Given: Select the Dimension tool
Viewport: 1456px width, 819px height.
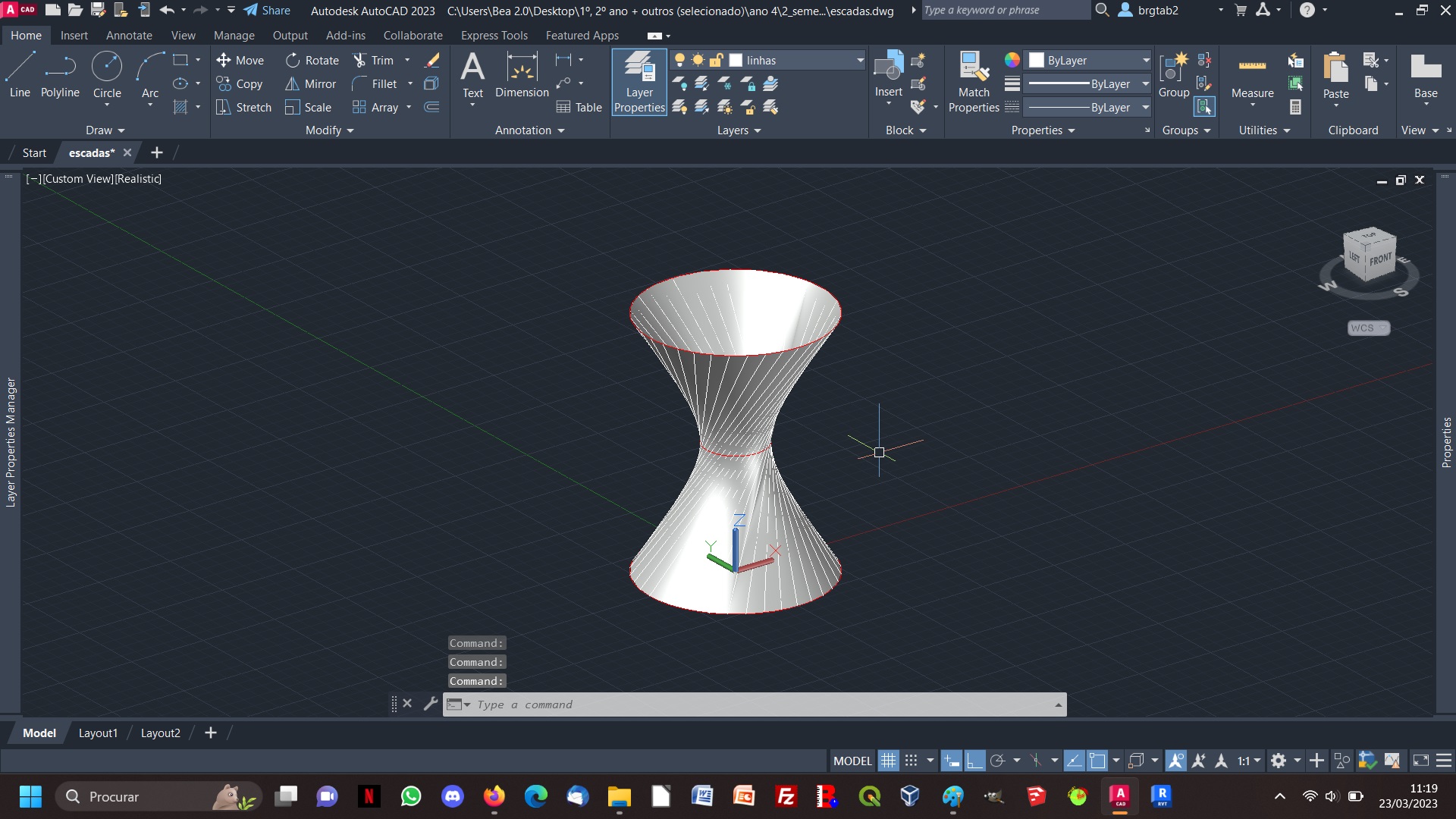Looking at the screenshot, I should pyautogui.click(x=522, y=74).
